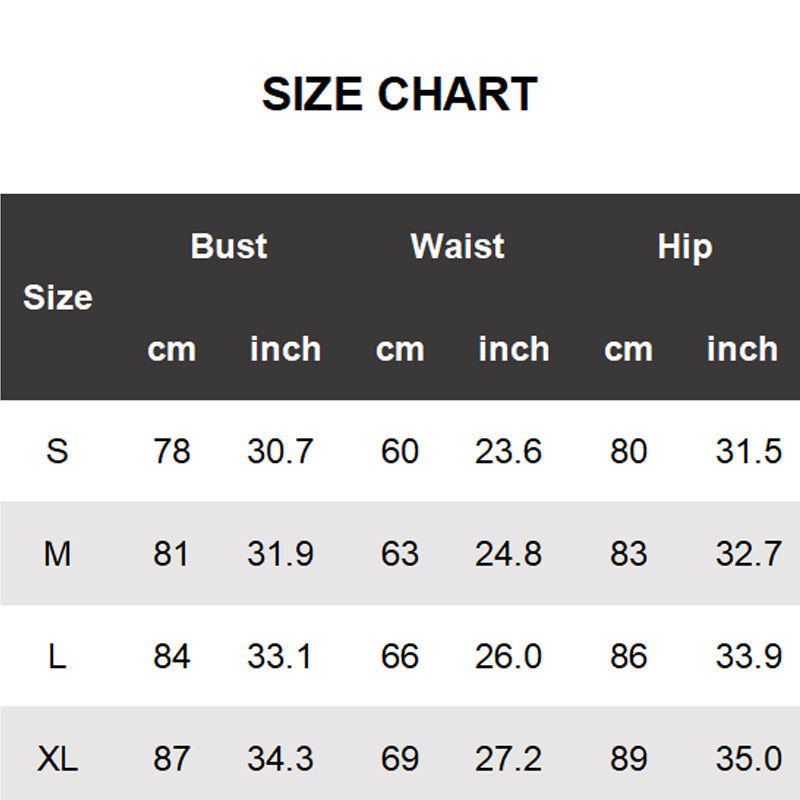Viewport: 800px width, 800px height.
Task: Click the 32.7 hip inch value
Action: pos(748,554)
